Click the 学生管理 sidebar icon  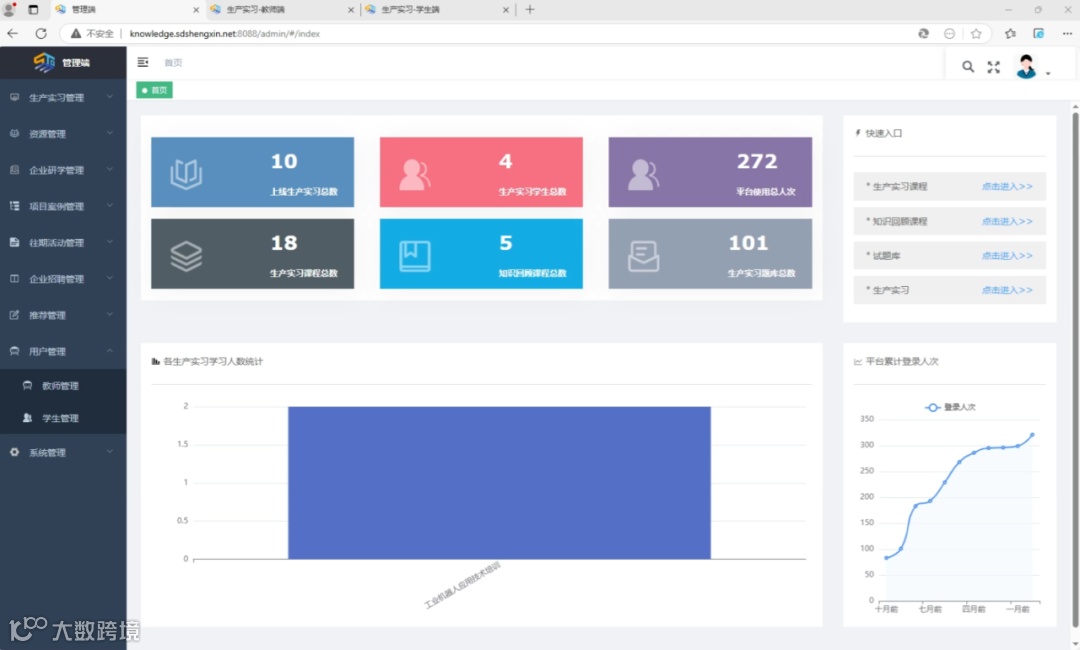27,418
